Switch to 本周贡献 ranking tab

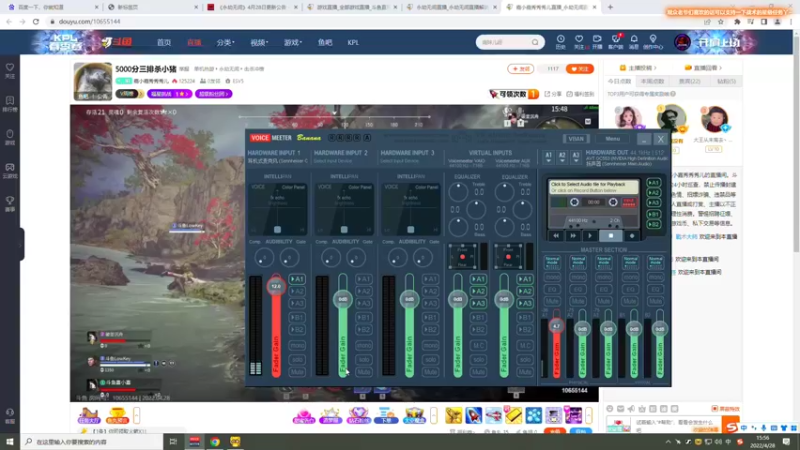653,81
